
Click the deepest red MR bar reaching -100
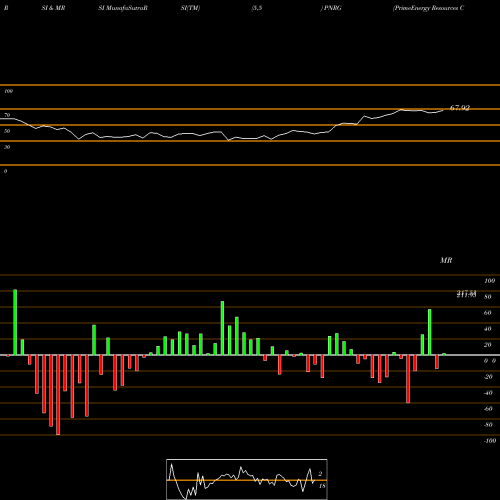(x=58, y=395)
